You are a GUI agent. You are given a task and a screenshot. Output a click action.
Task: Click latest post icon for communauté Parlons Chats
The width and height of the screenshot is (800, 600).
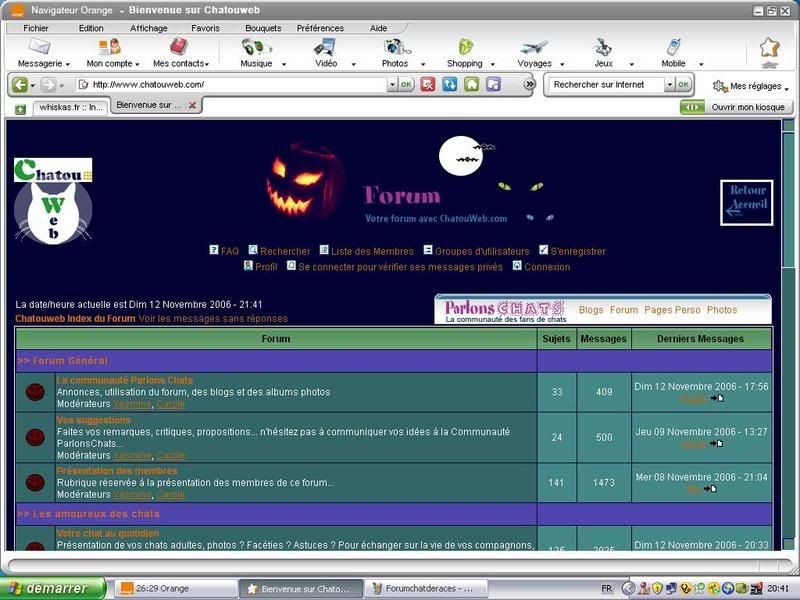pos(717,398)
